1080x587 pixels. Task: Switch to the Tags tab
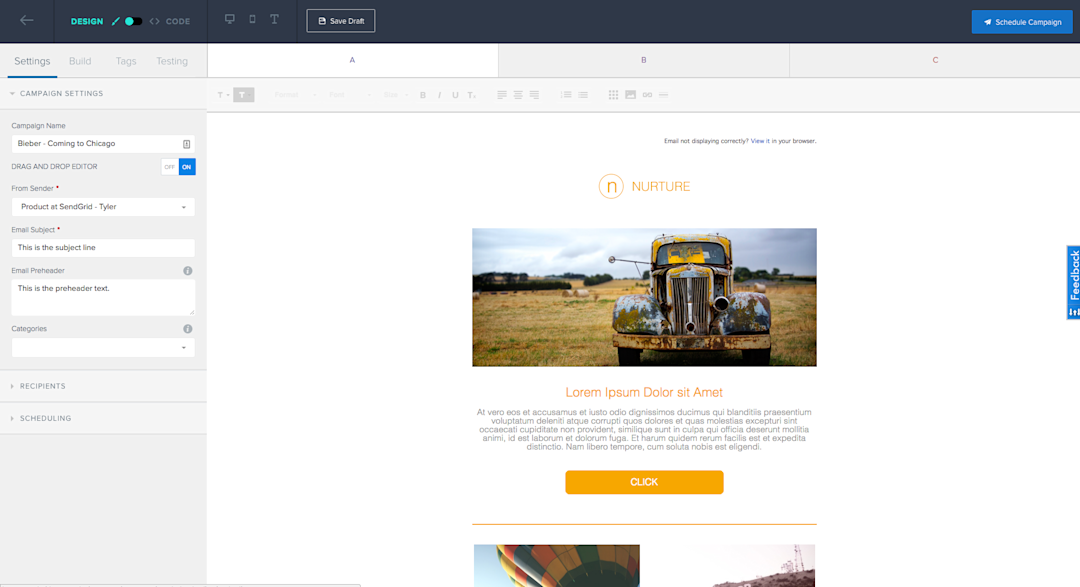(x=126, y=61)
